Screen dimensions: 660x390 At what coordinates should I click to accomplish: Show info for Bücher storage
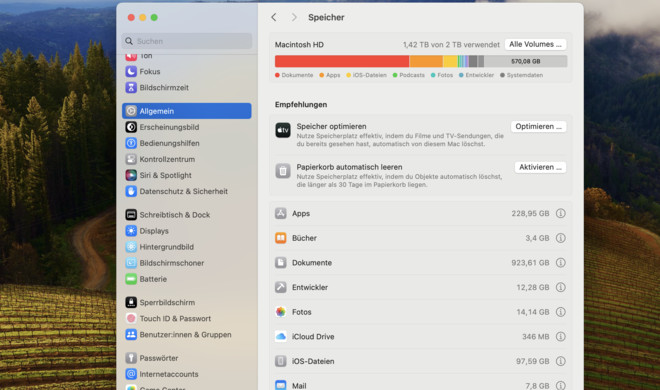click(x=560, y=238)
